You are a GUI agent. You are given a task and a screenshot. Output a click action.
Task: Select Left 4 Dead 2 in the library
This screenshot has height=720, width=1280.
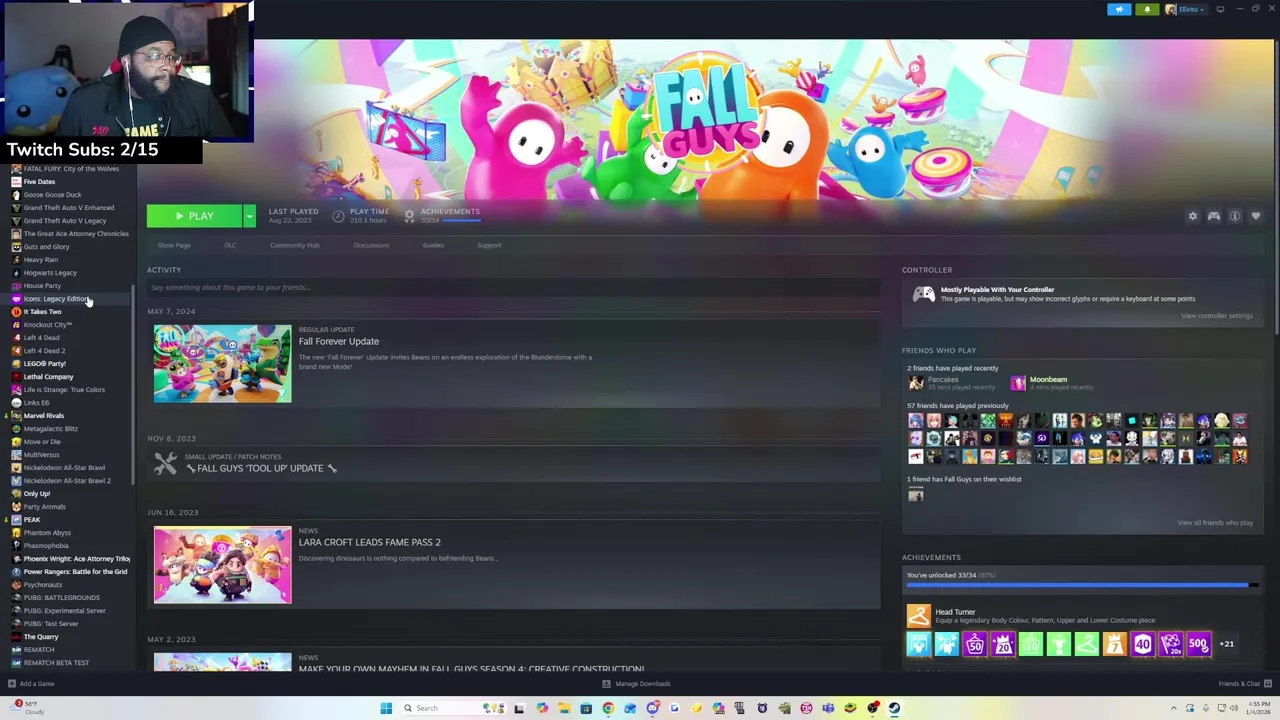click(x=44, y=351)
